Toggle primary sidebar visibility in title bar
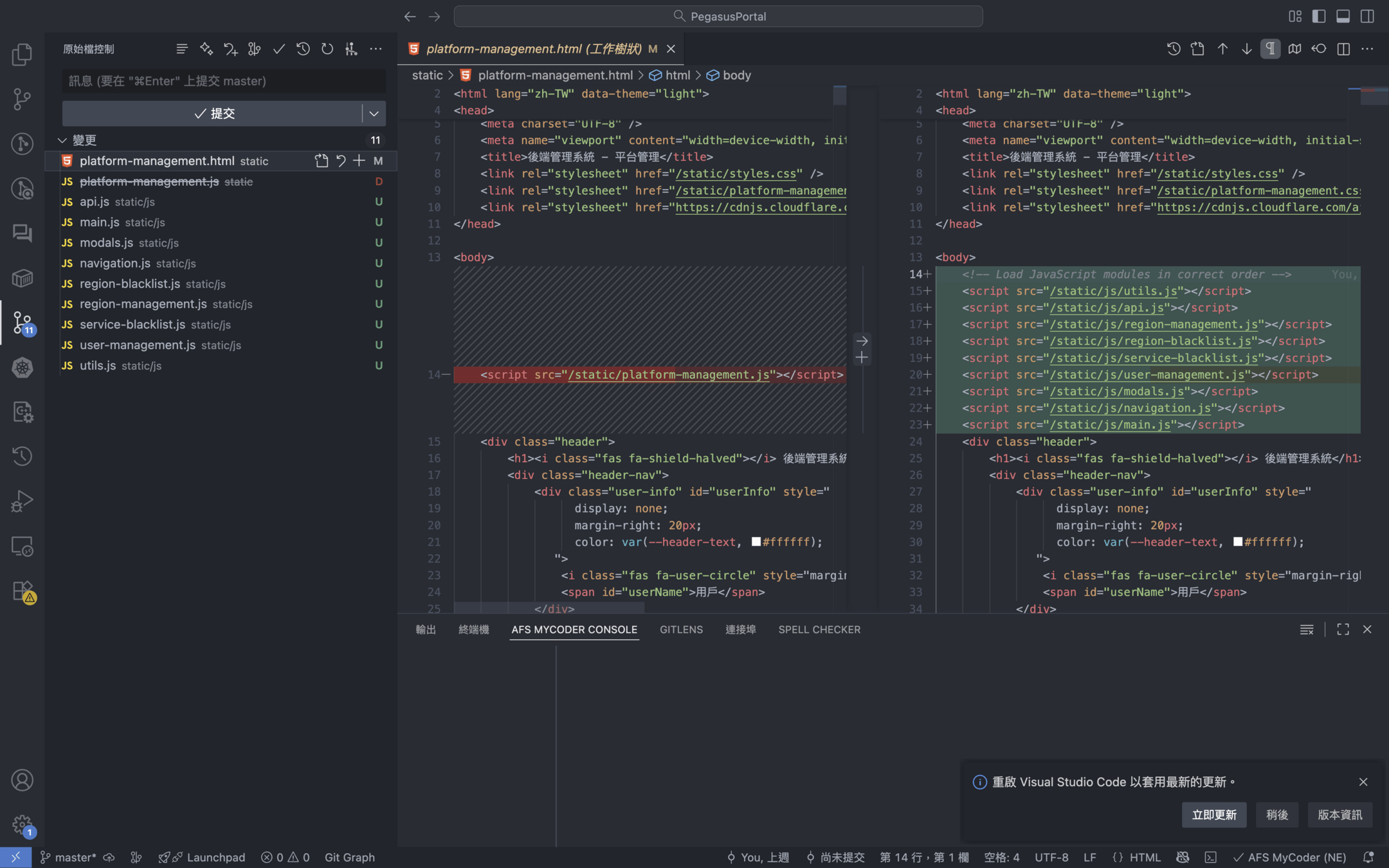1389x868 pixels. click(1319, 16)
